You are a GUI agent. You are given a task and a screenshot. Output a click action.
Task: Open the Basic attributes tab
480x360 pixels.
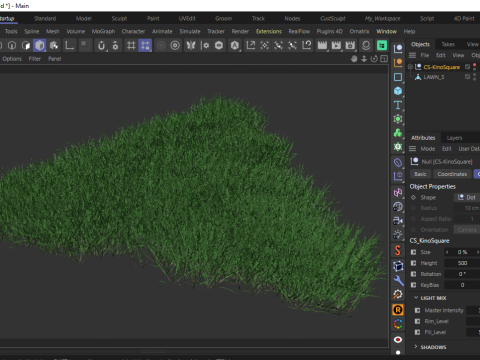click(420, 174)
